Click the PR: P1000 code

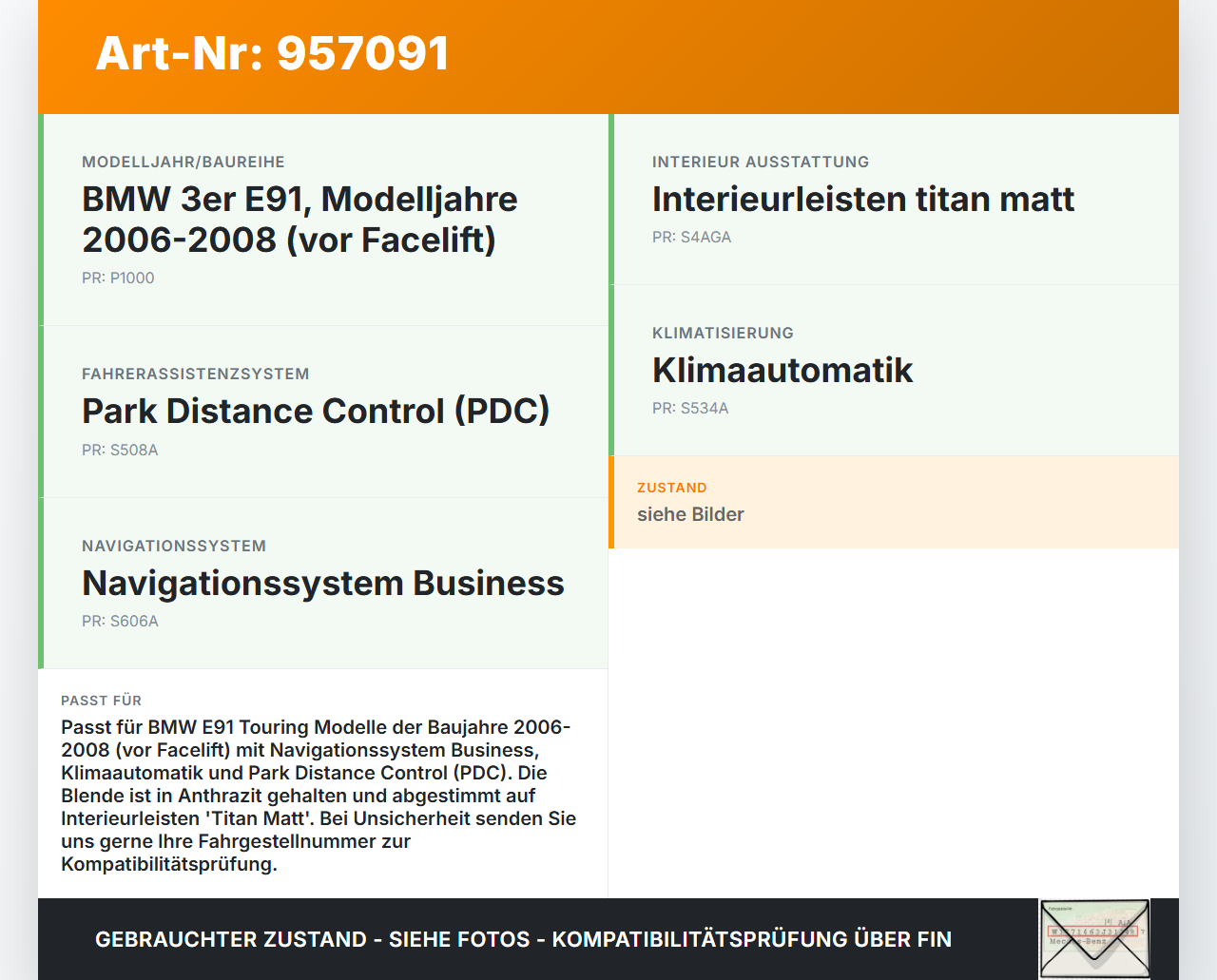tap(118, 278)
